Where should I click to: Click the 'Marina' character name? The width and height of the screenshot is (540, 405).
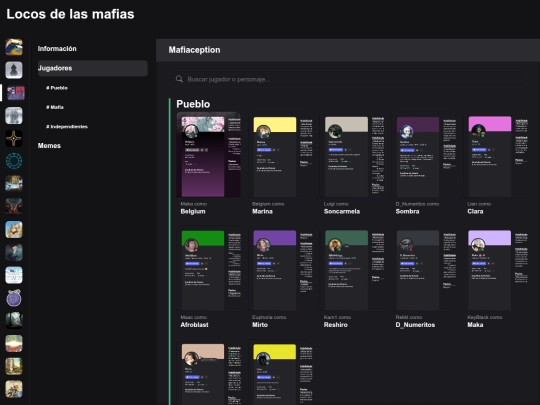(262, 211)
